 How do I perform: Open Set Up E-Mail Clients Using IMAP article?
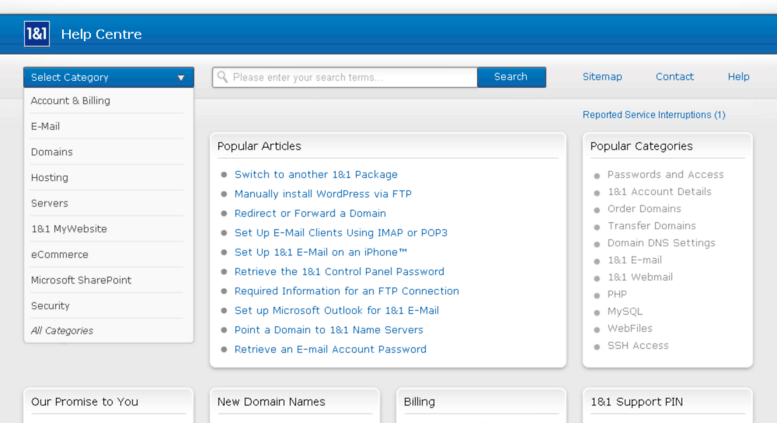341,232
